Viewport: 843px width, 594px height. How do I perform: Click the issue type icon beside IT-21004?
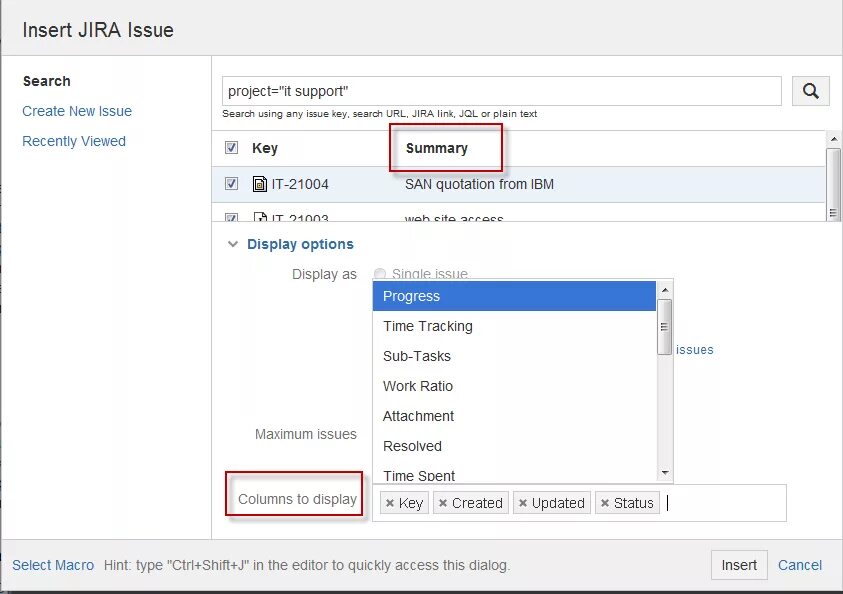[x=261, y=183]
